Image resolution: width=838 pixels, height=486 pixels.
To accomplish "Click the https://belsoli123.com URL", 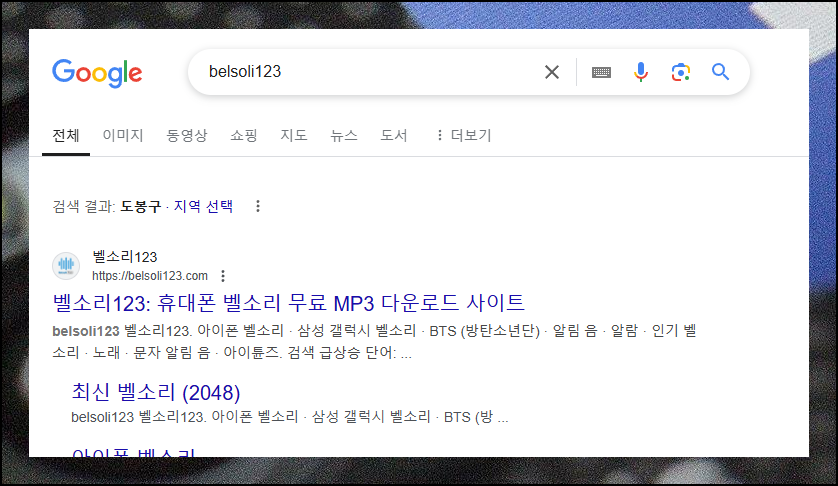I will (x=150, y=276).
